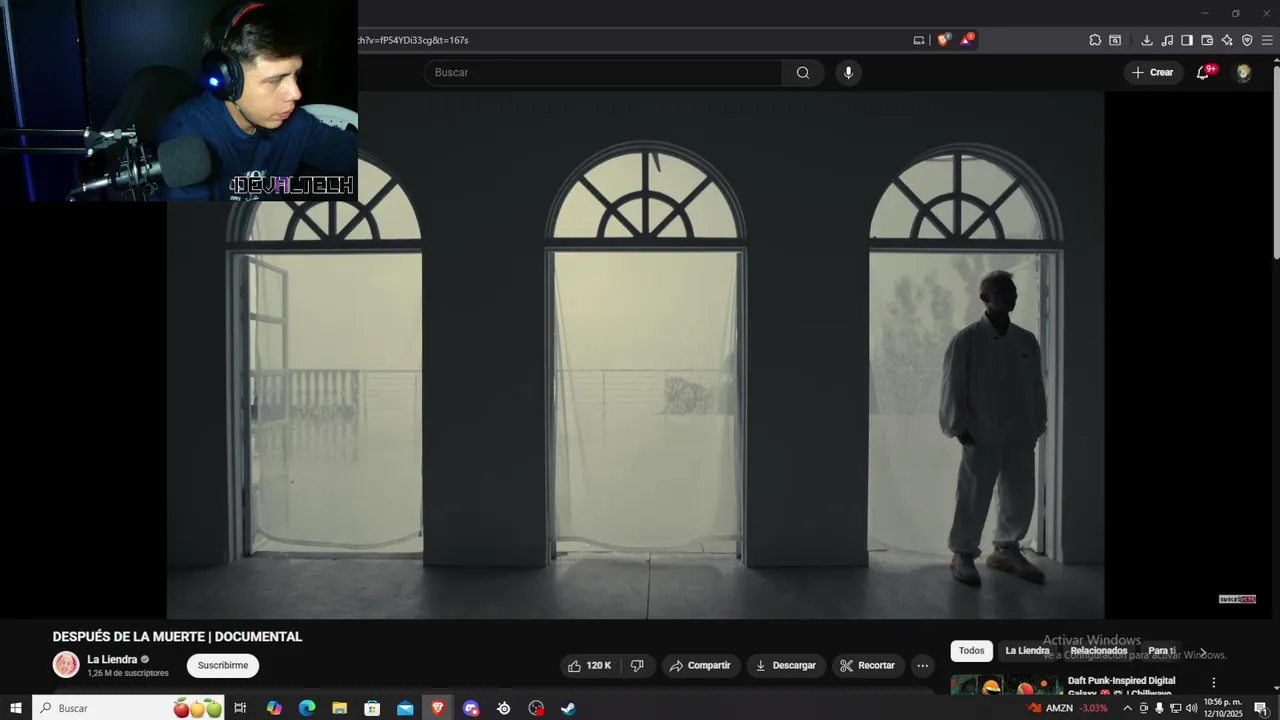Click the Compartir button
The height and width of the screenshot is (720, 1280).
[700, 666]
